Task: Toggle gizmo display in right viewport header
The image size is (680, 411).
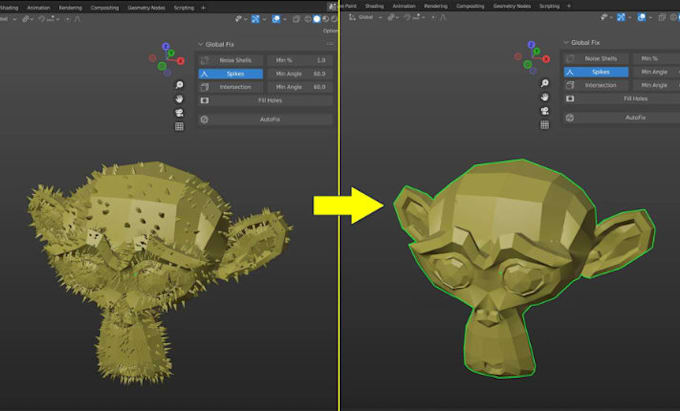Action: point(621,17)
